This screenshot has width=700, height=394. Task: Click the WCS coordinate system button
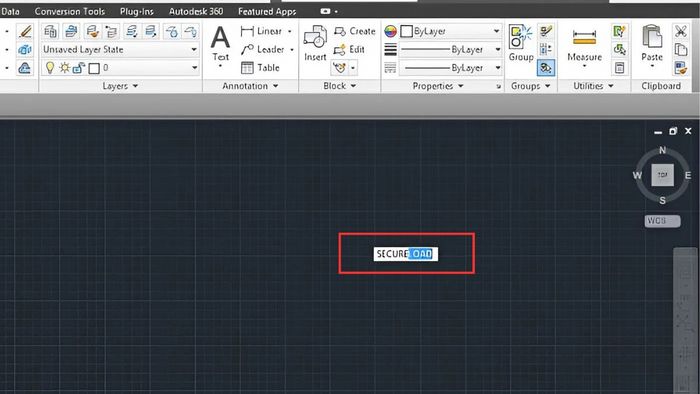(662, 221)
